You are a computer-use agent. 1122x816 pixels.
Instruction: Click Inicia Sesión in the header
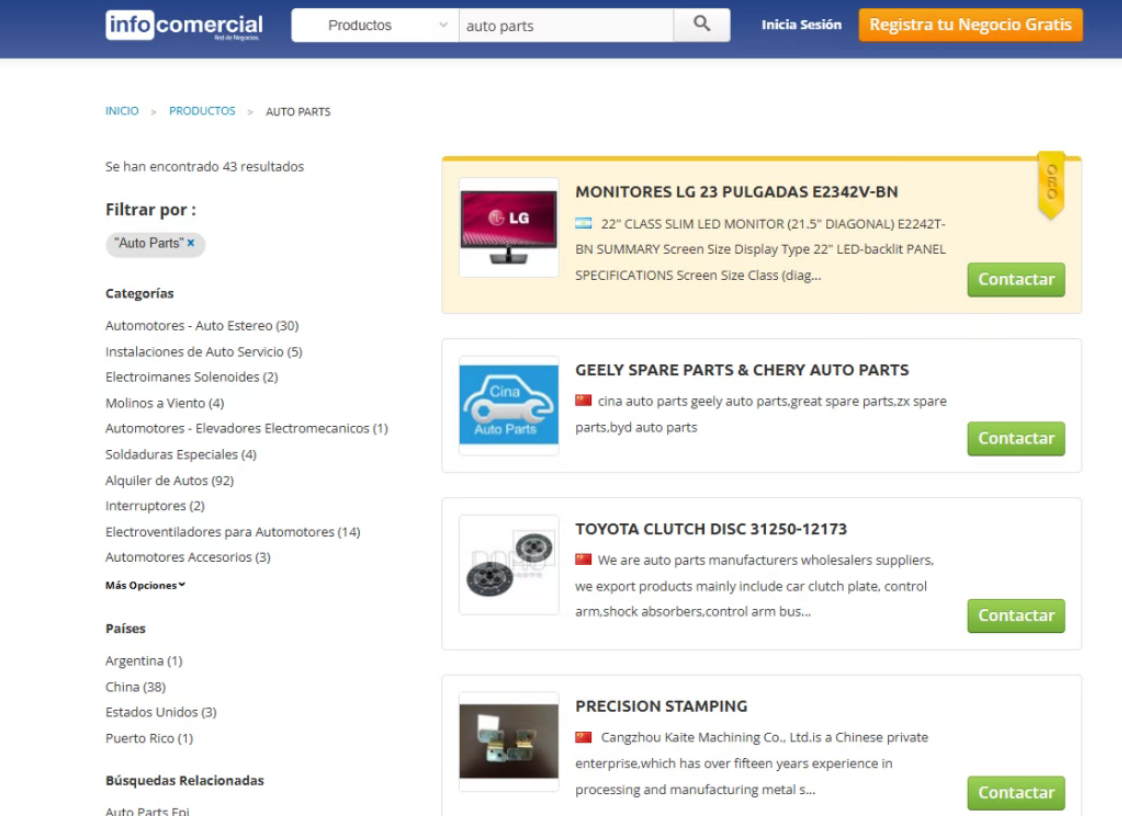pos(801,25)
